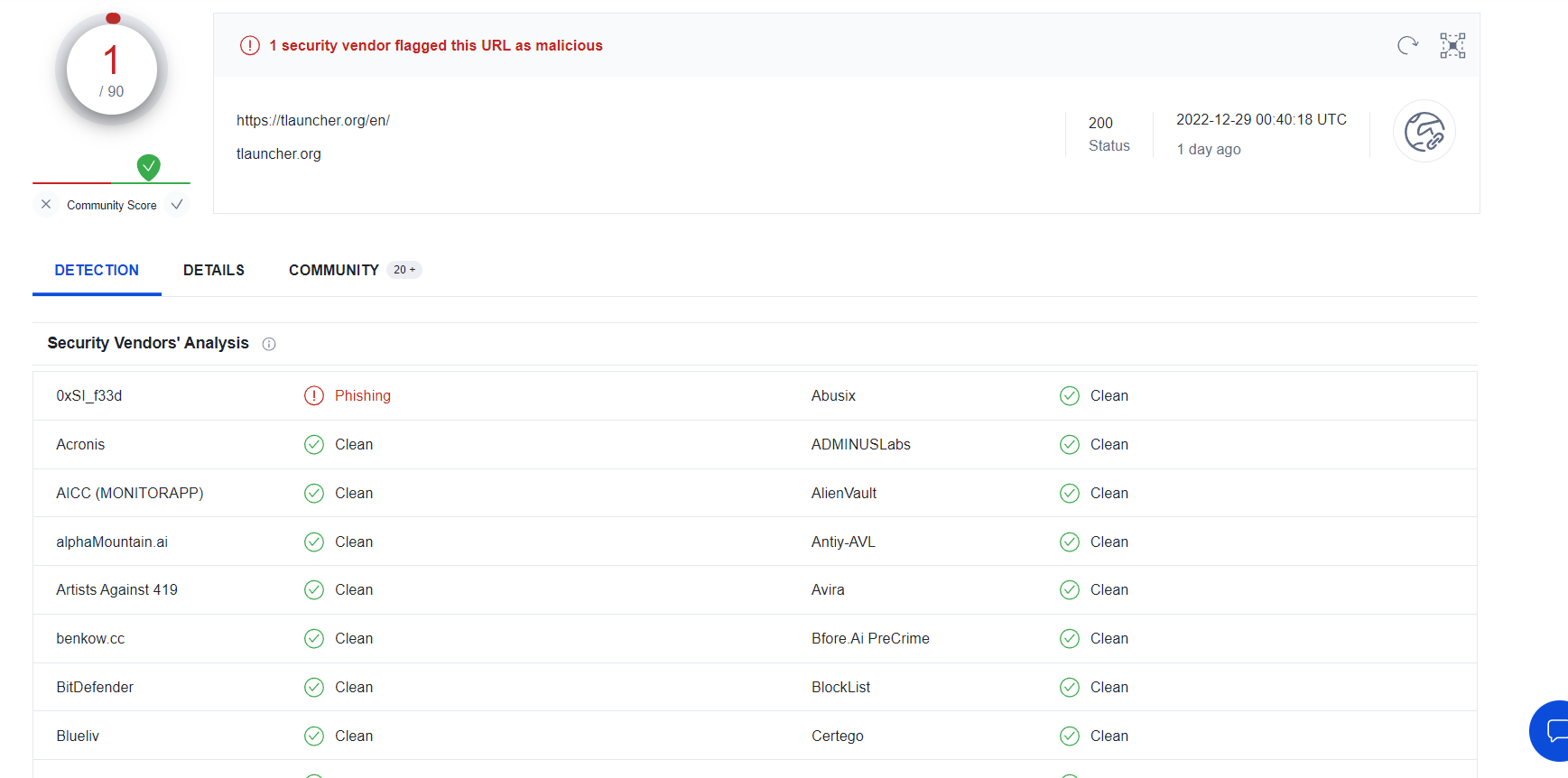Open the COMMUNITY tab
The image size is (1568, 778).
[x=334, y=270]
